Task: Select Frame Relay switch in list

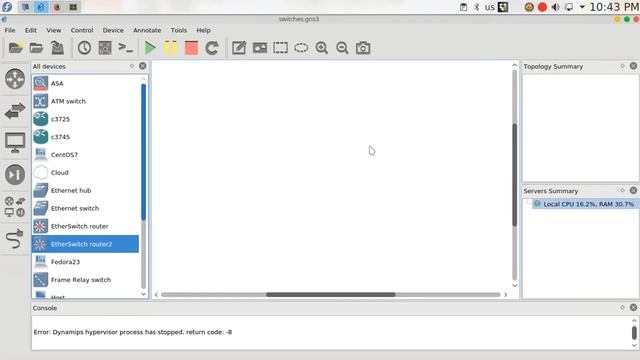Action: coord(85,280)
